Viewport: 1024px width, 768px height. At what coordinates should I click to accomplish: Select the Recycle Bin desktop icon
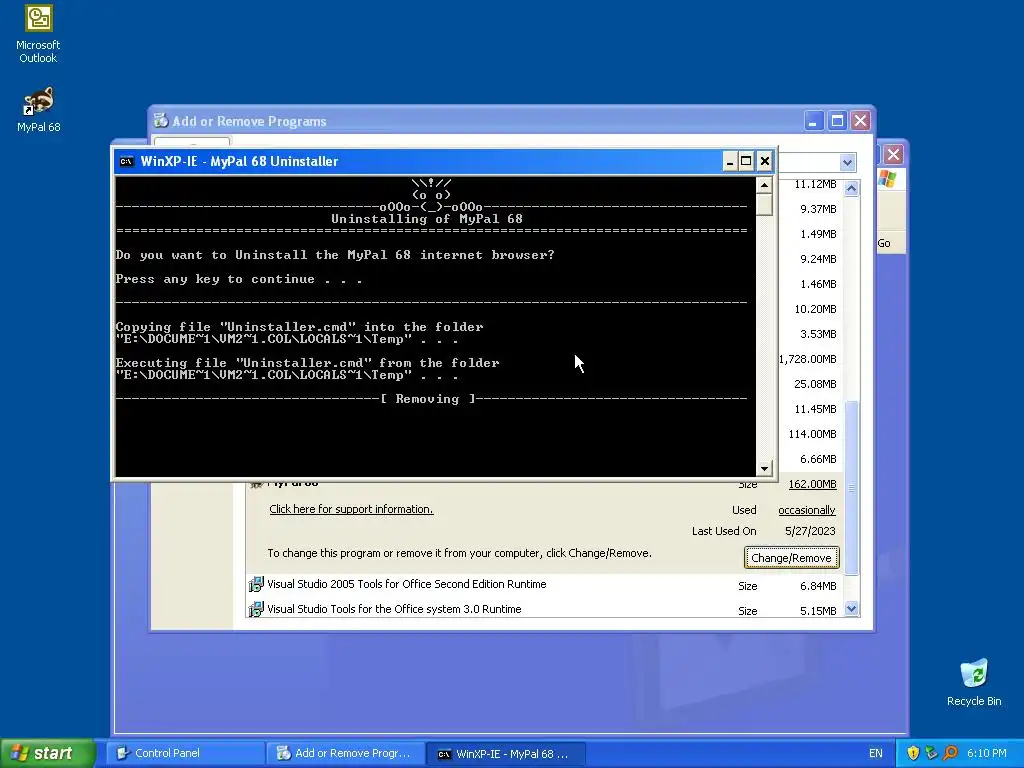(974, 683)
